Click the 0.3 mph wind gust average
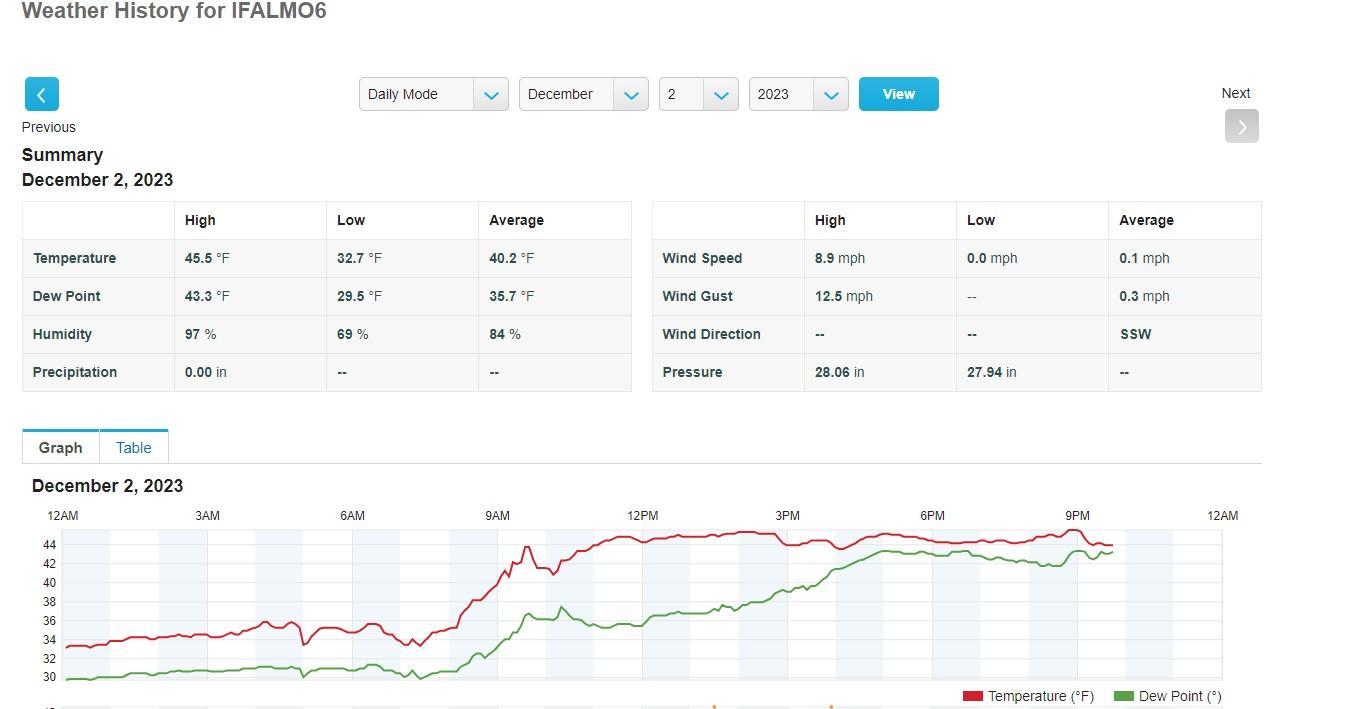Viewport: 1368px width, 709px height. point(1144,296)
